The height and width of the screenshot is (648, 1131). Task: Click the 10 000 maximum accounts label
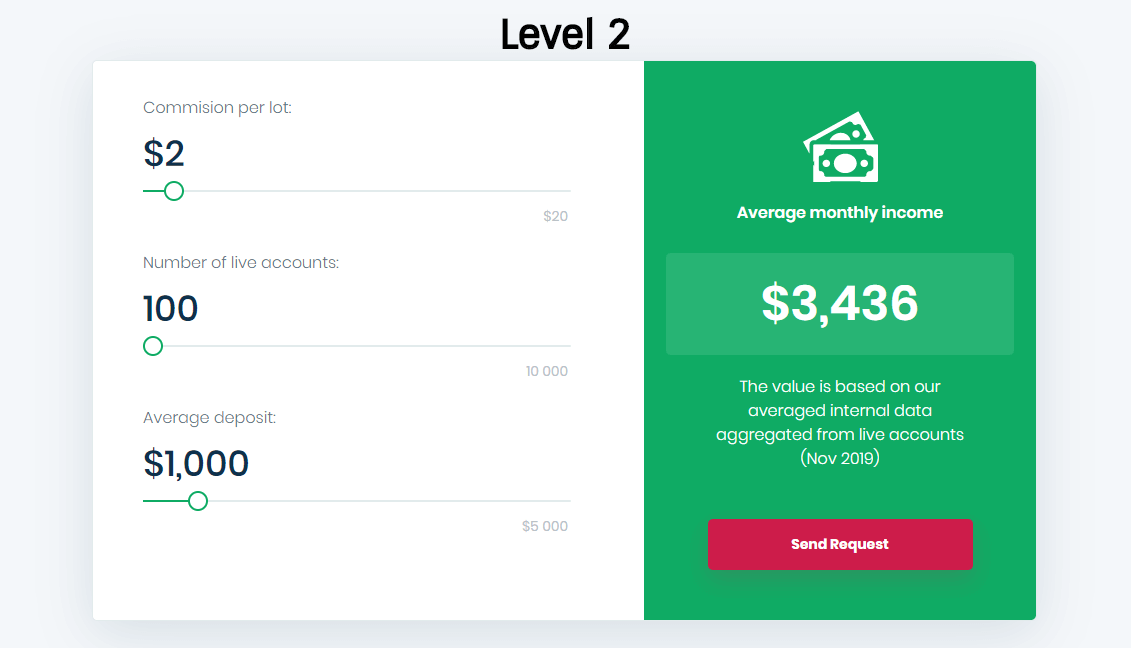pyautogui.click(x=547, y=372)
